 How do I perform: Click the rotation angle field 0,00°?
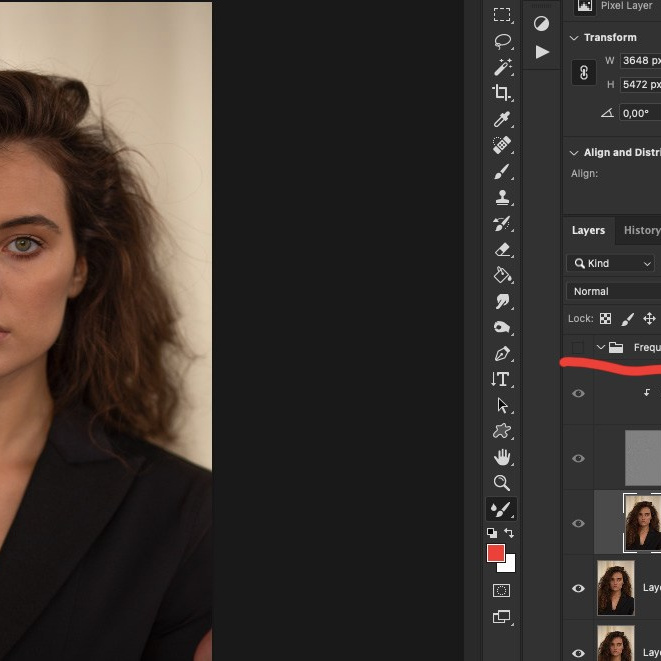click(x=641, y=113)
